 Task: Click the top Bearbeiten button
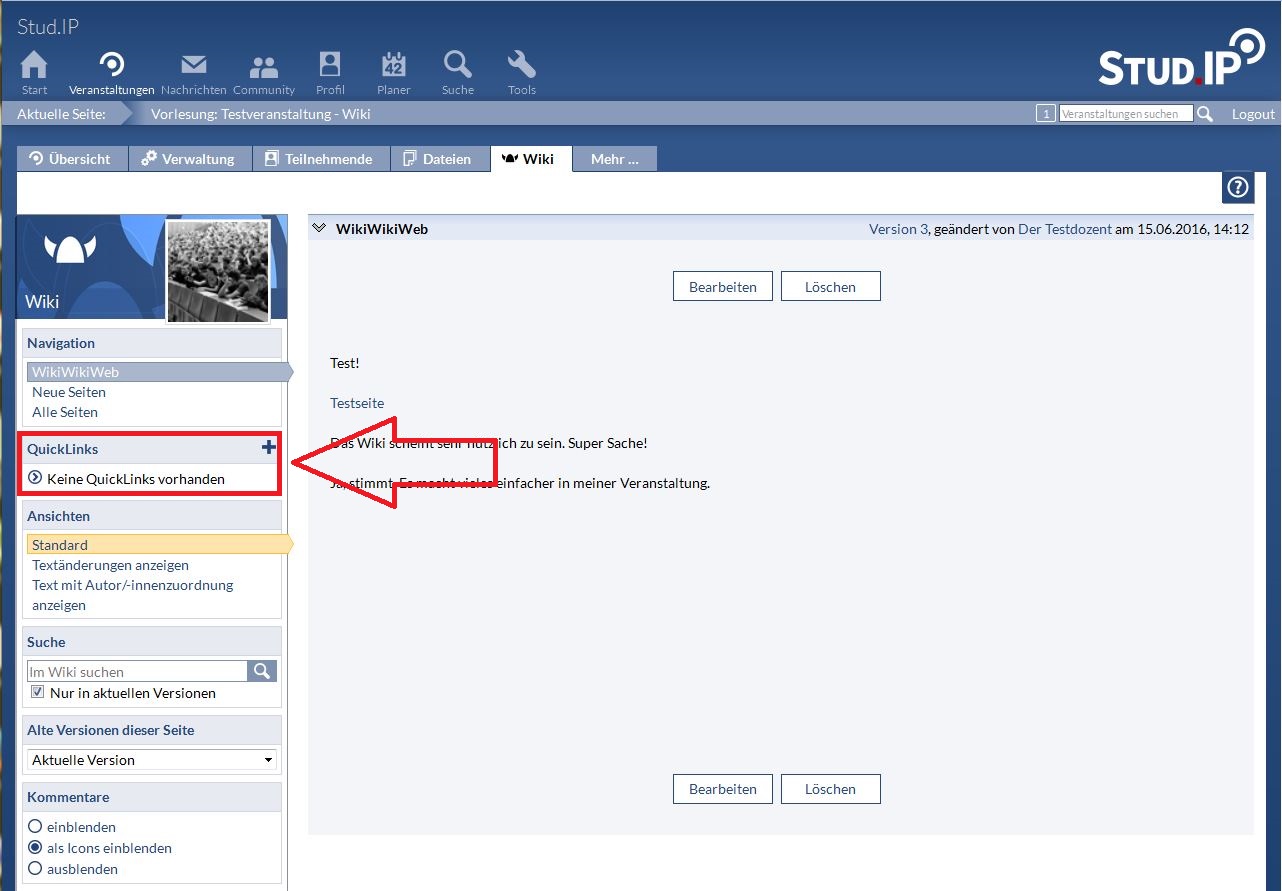click(x=722, y=287)
